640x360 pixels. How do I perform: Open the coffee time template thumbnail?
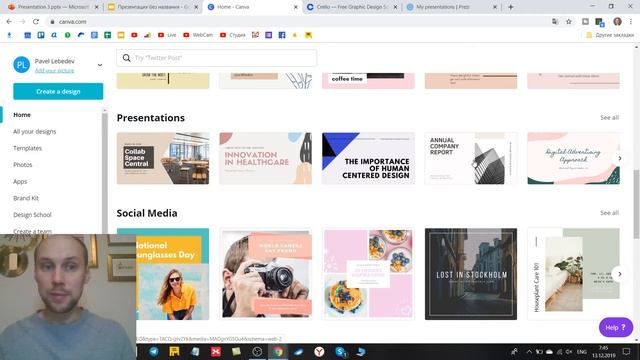tap(368, 81)
